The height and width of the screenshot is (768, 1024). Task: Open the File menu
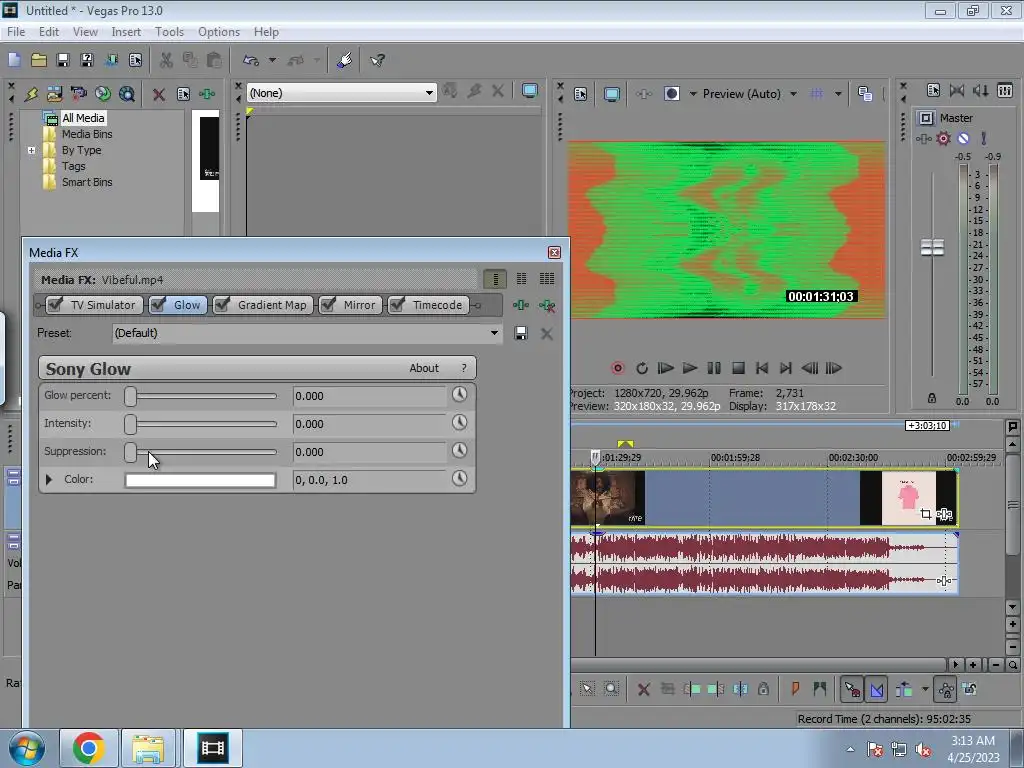point(16,31)
